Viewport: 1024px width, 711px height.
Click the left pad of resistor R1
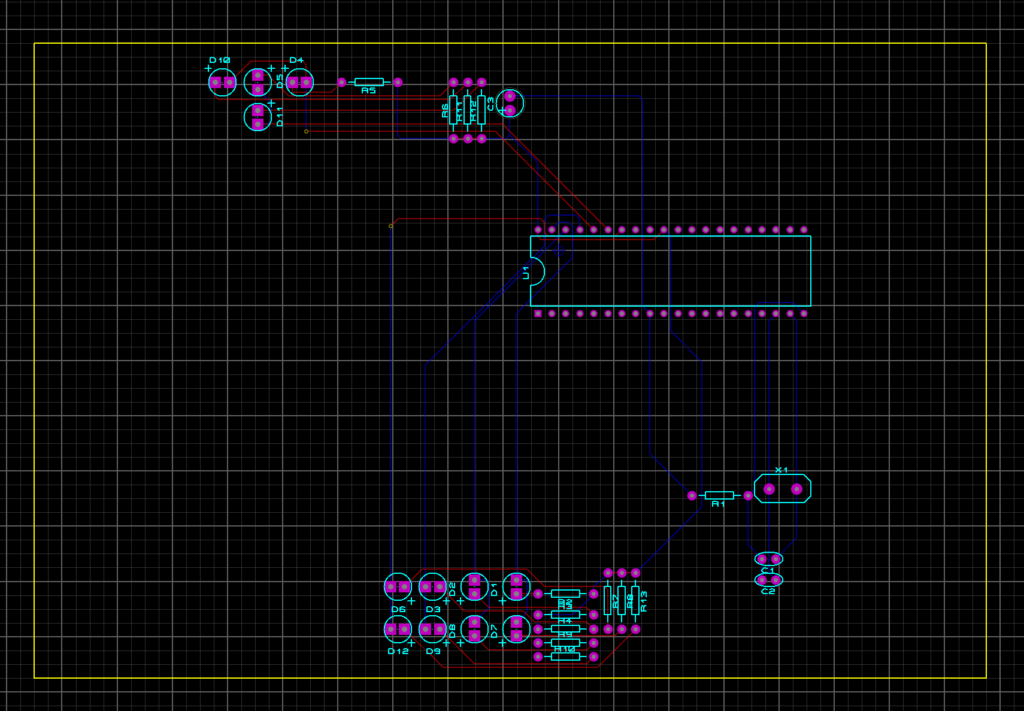coord(692,495)
